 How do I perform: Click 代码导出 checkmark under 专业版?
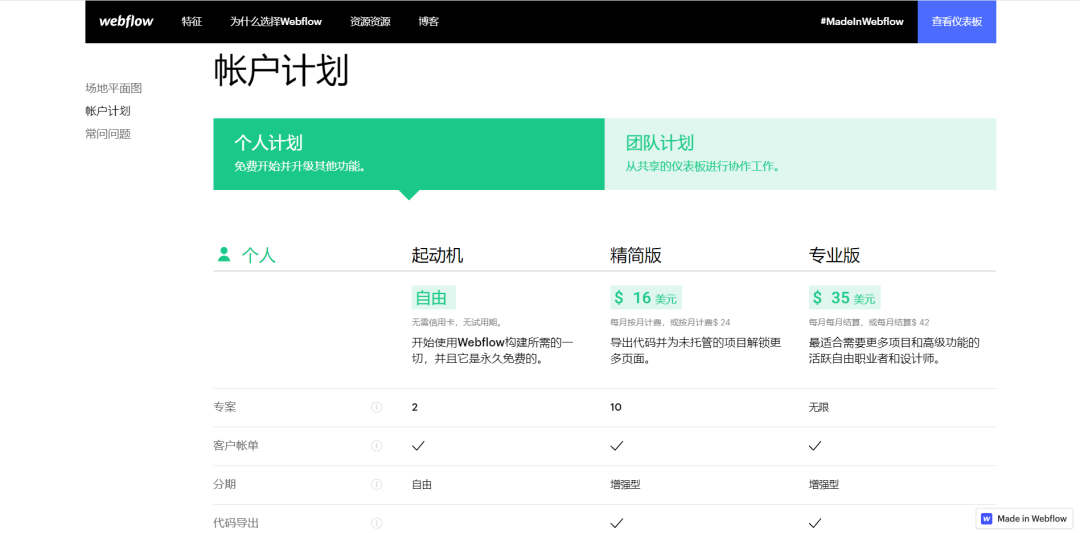click(815, 523)
